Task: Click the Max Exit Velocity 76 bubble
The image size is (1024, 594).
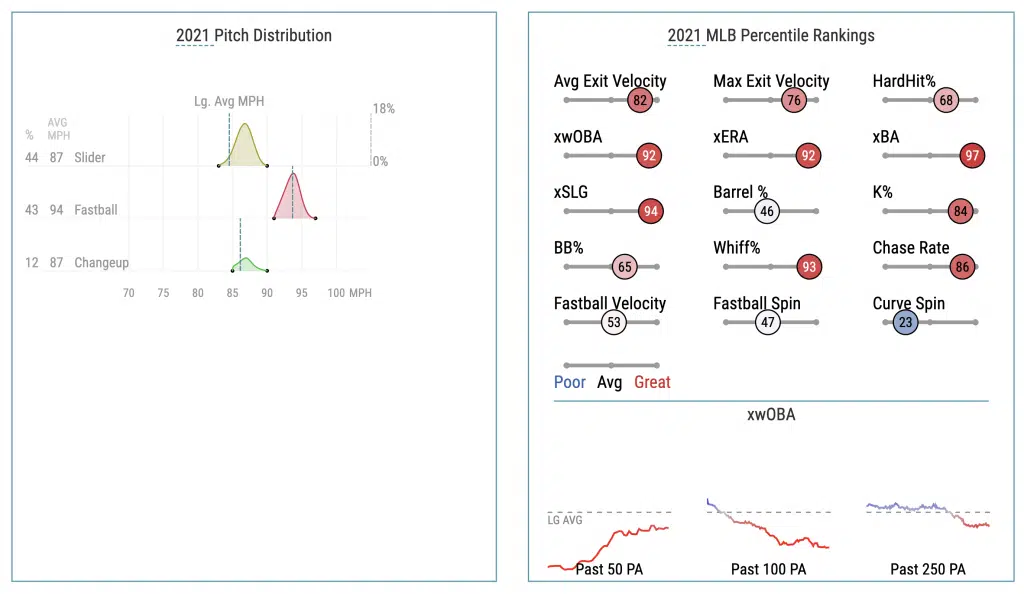Action: click(x=794, y=100)
